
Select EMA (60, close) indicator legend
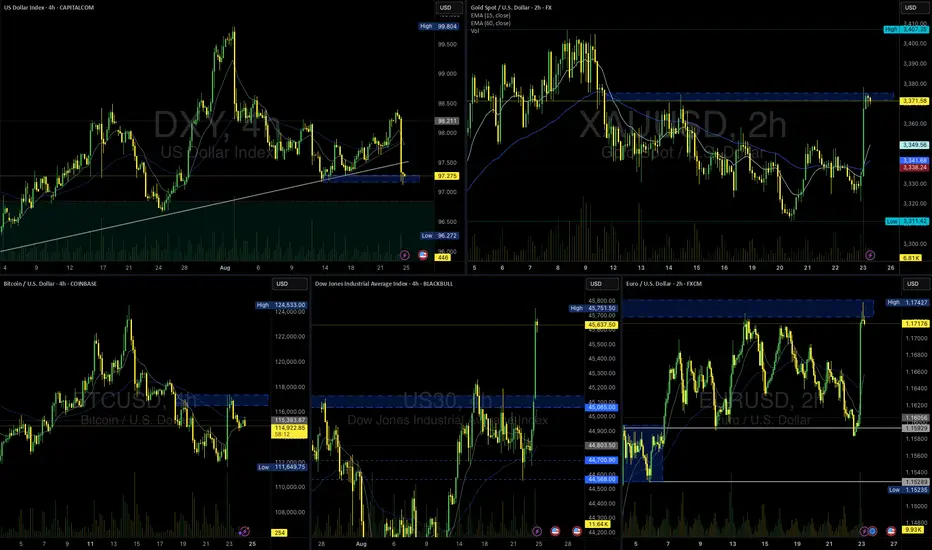click(x=490, y=23)
